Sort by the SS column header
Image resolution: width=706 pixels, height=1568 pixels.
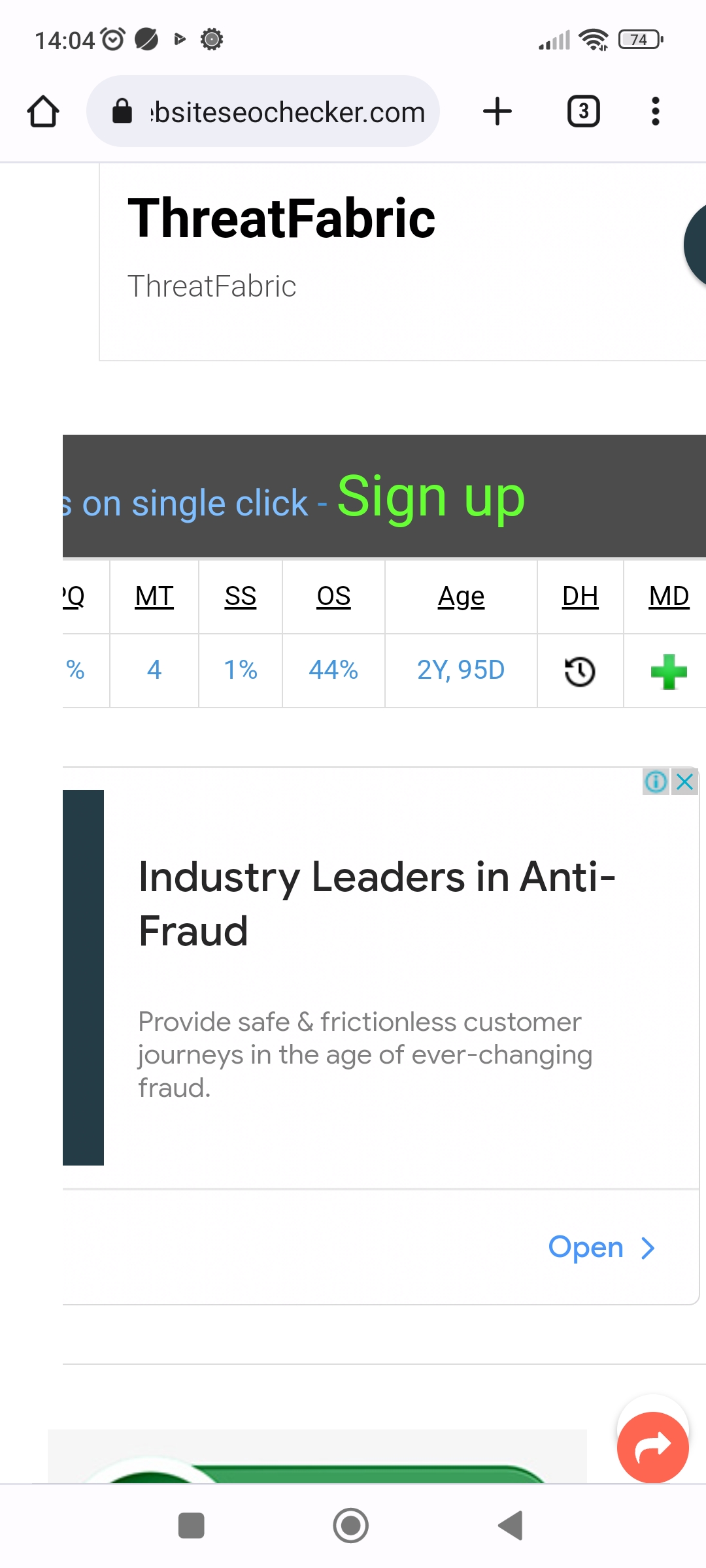(x=241, y=596)
